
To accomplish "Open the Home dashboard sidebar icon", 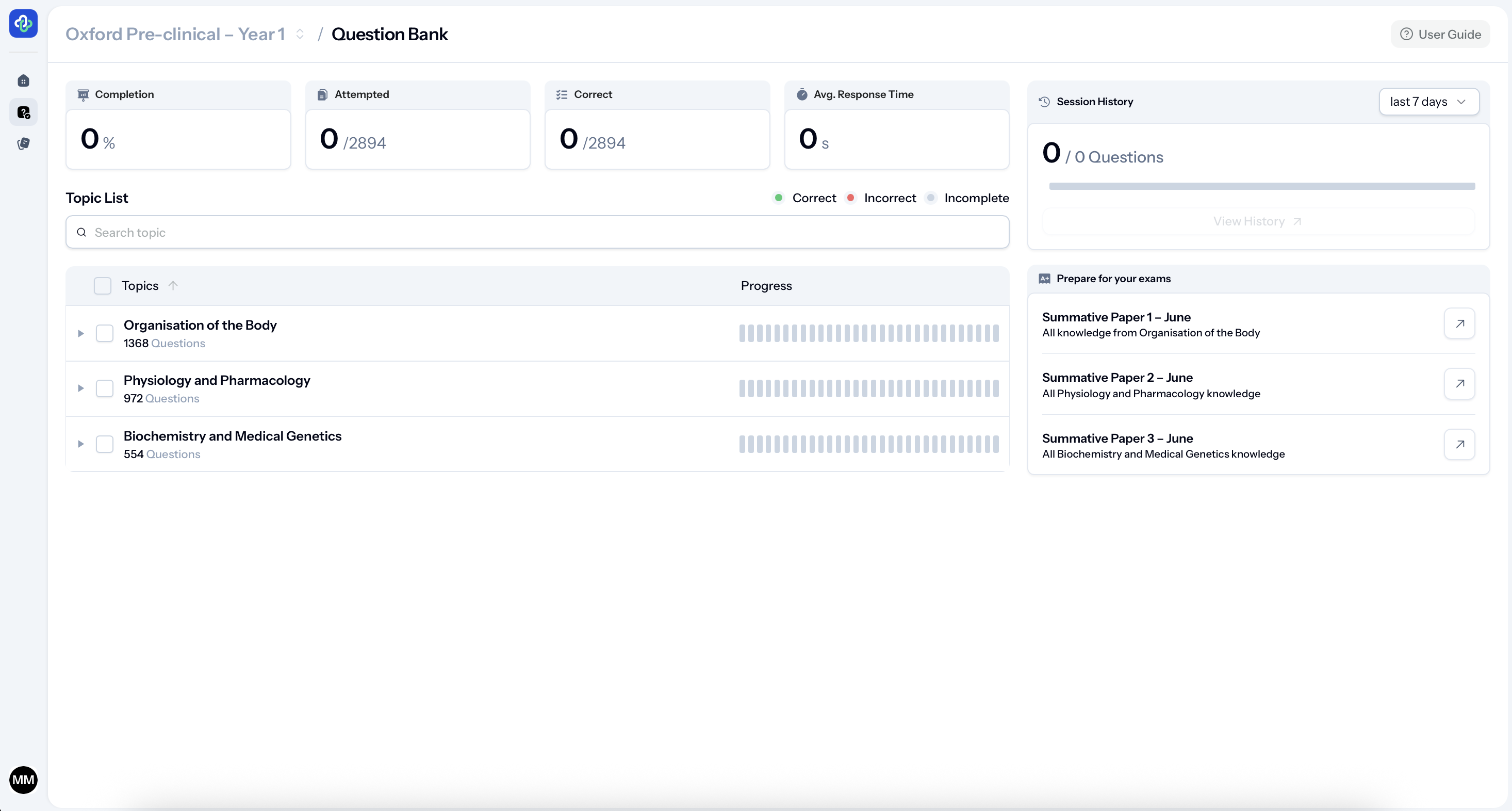I will tap(24, 80).
